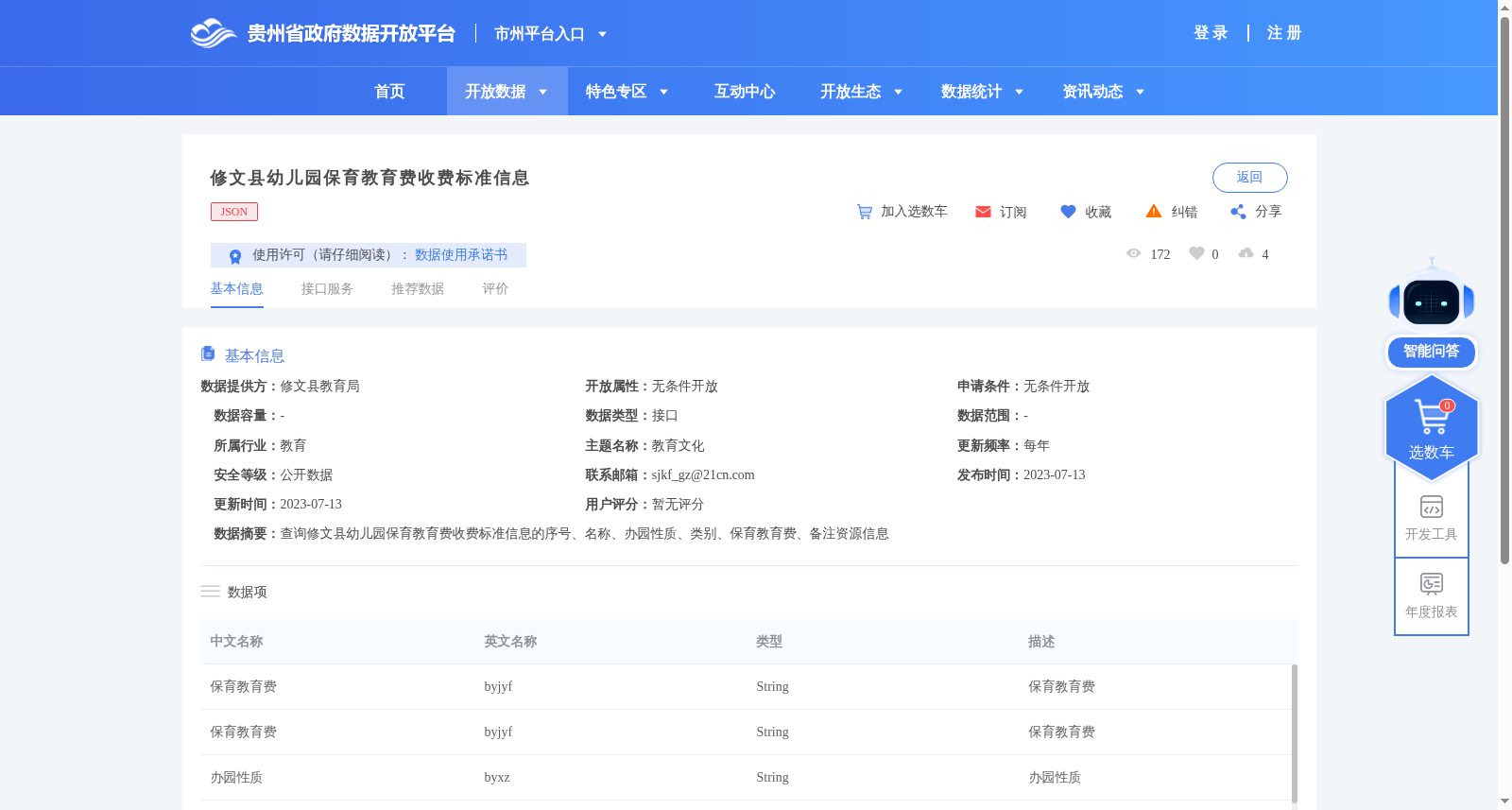Click the 数据项 list icon
Image resolution: width=1512 pixels, height=810 pixels.
pos(210,592)
